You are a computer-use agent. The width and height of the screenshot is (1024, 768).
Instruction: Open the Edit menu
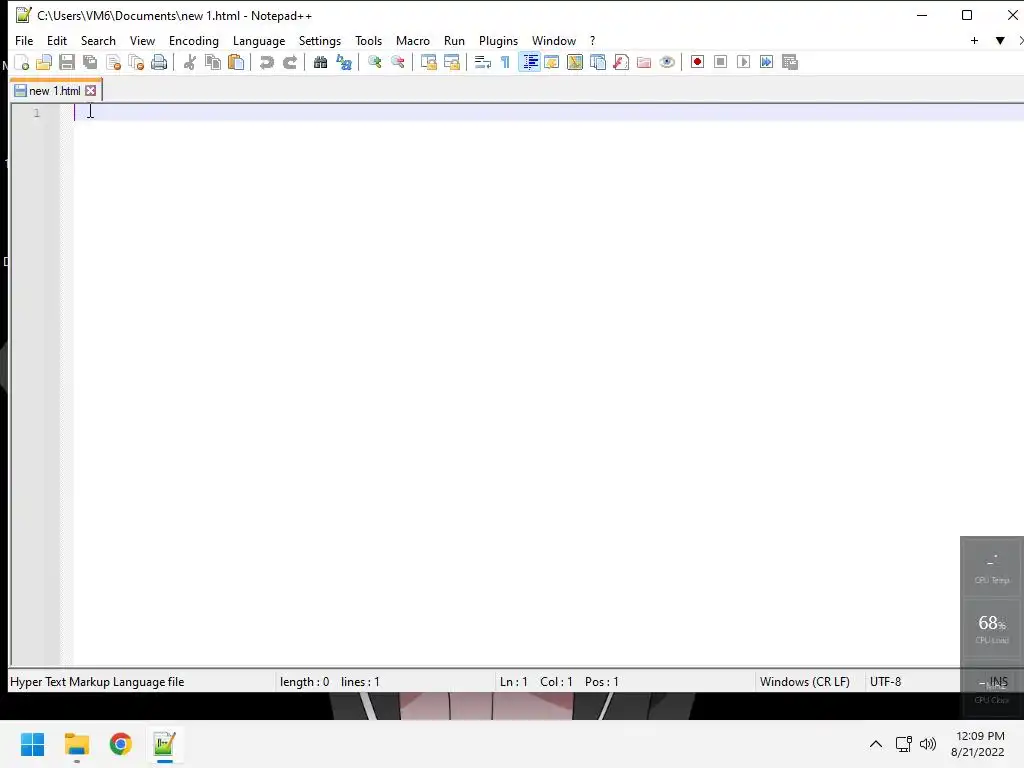click(57, 40)
